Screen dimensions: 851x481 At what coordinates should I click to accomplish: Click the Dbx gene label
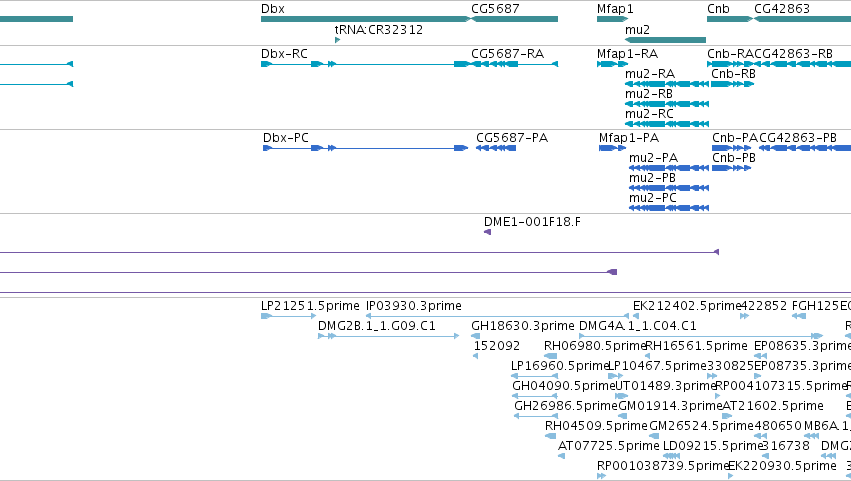point(272,9)
